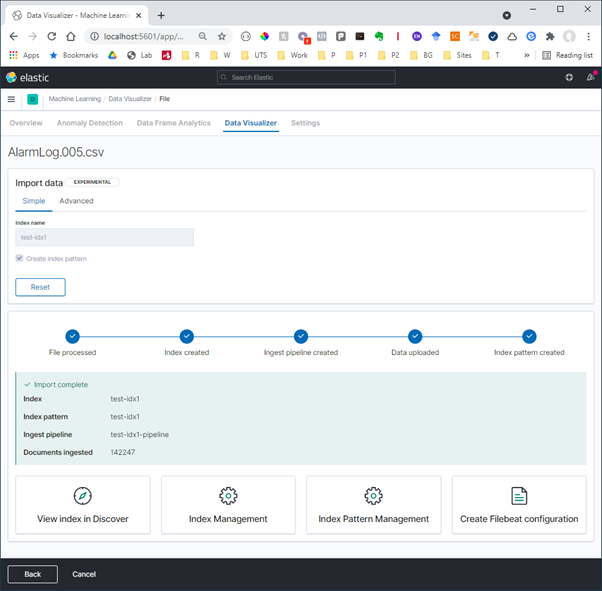Open the Anomaly Detection tab
This screenshot has height=591, width=602.
pos(89,123)
